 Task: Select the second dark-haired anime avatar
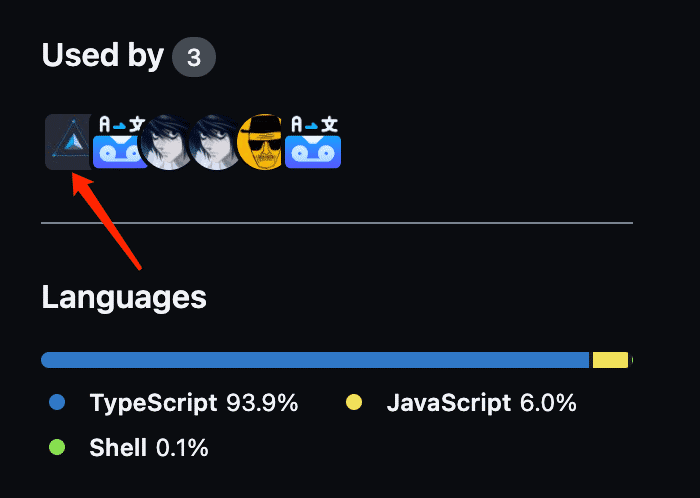[x=214, y=142]
